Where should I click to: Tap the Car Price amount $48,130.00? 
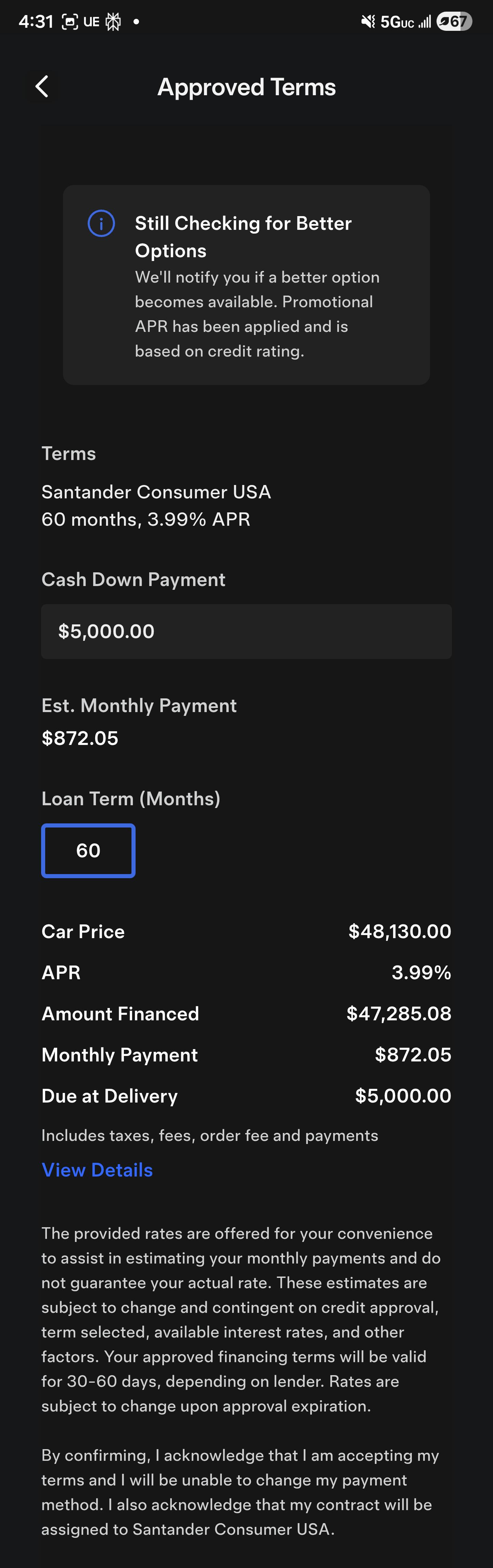click(x=399, y=931)
